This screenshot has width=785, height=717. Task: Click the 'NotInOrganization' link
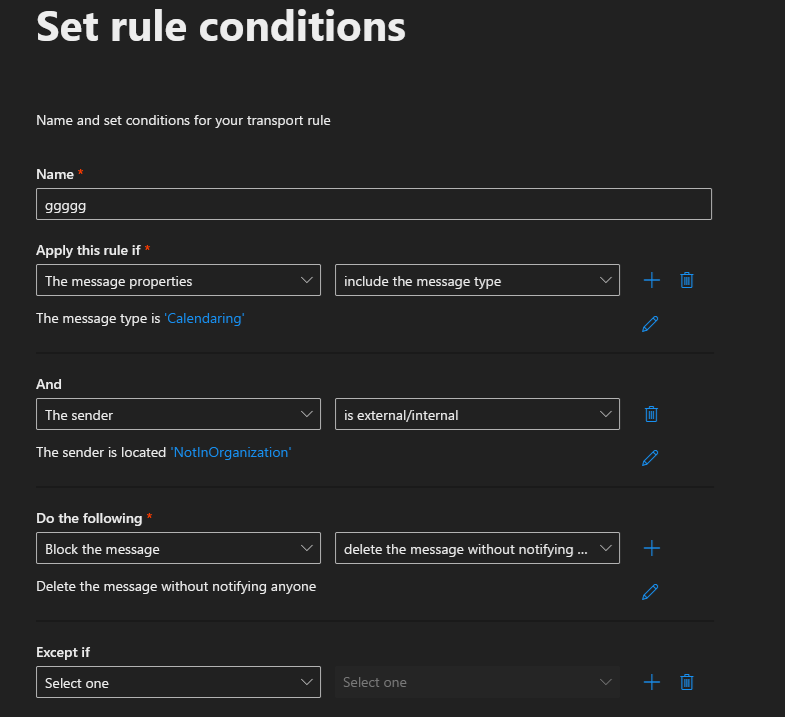tap(230, 452)
